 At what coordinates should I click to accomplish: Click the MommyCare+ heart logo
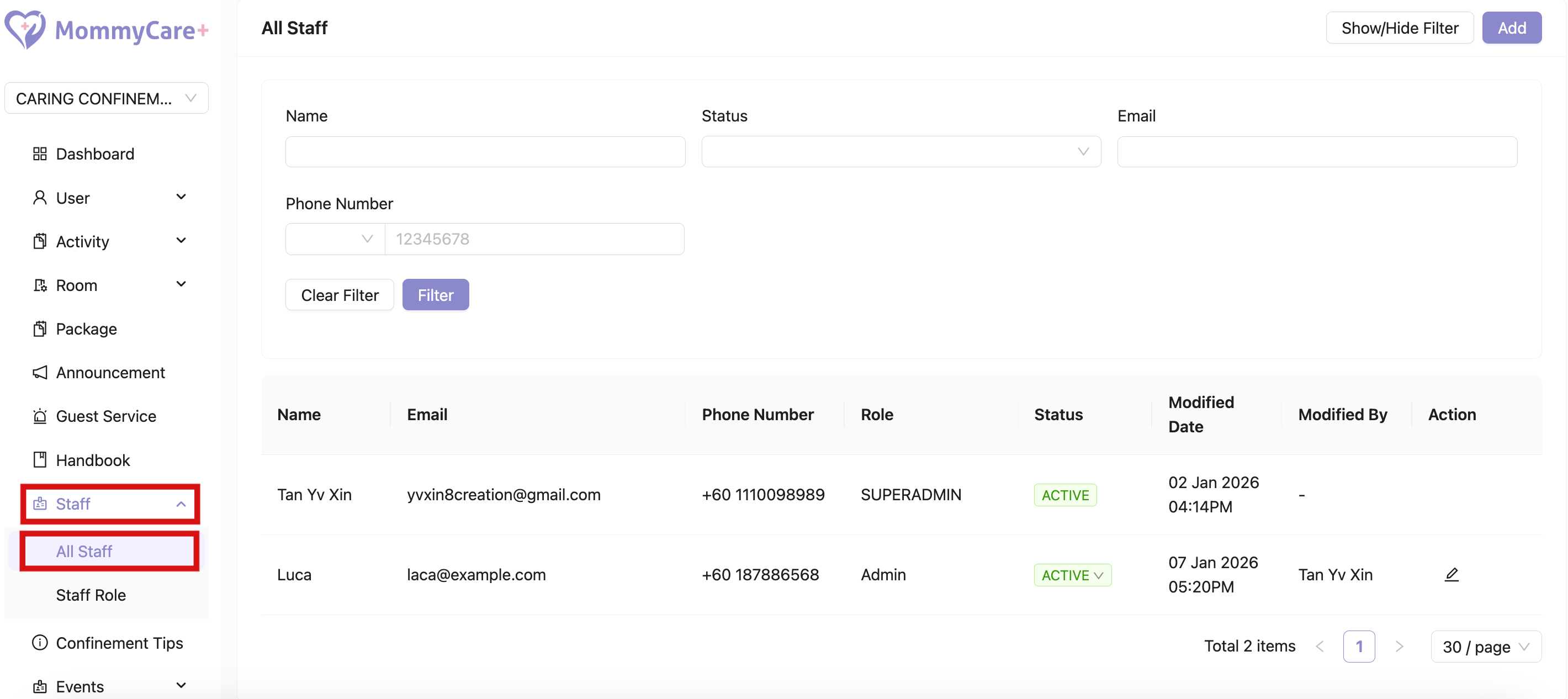pos(24,29)
